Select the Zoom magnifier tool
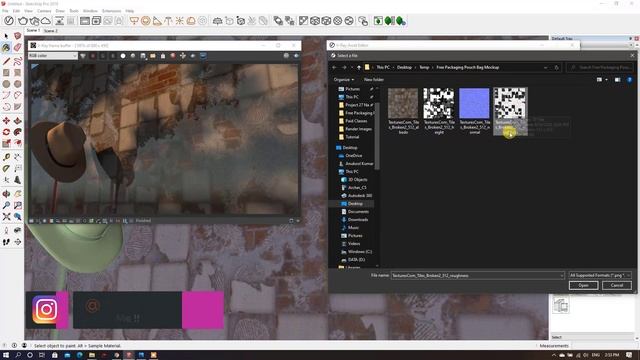The image size is (640, 360). click(6, 205)
